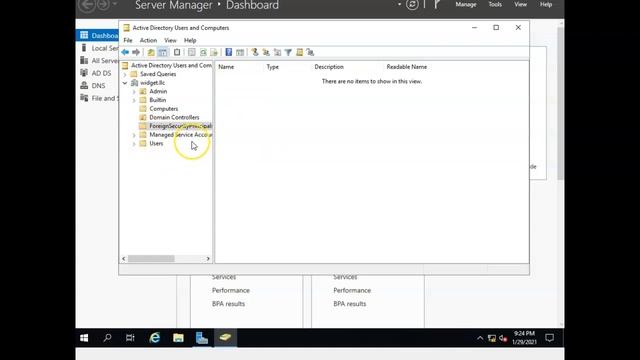Select Saved Queries tree item

[158, 74]
